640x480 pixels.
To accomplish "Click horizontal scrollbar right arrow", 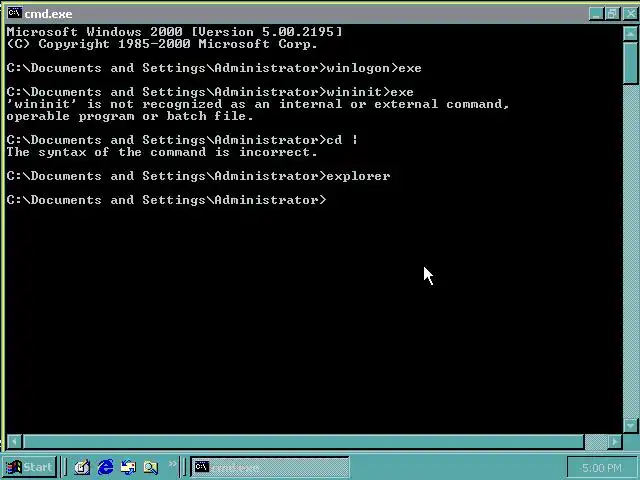I will [615, 441].
